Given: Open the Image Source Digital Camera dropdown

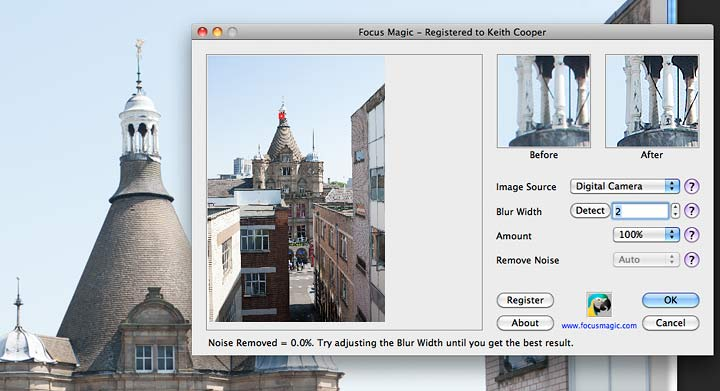Looking at the screenshot, I should click(x=624, y=186).
